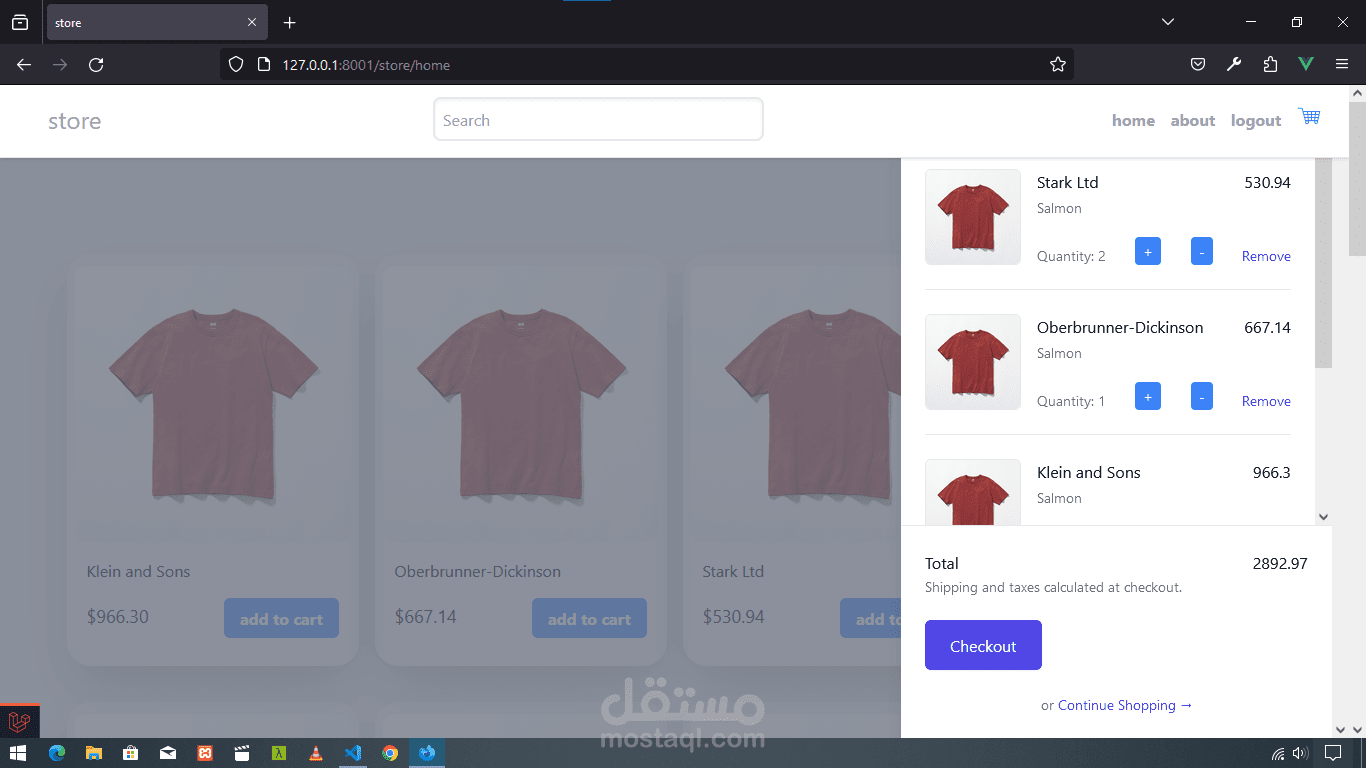The image size is (1366, 768).
Task: Bookmark this page with the star icon
Action: 1058,65
